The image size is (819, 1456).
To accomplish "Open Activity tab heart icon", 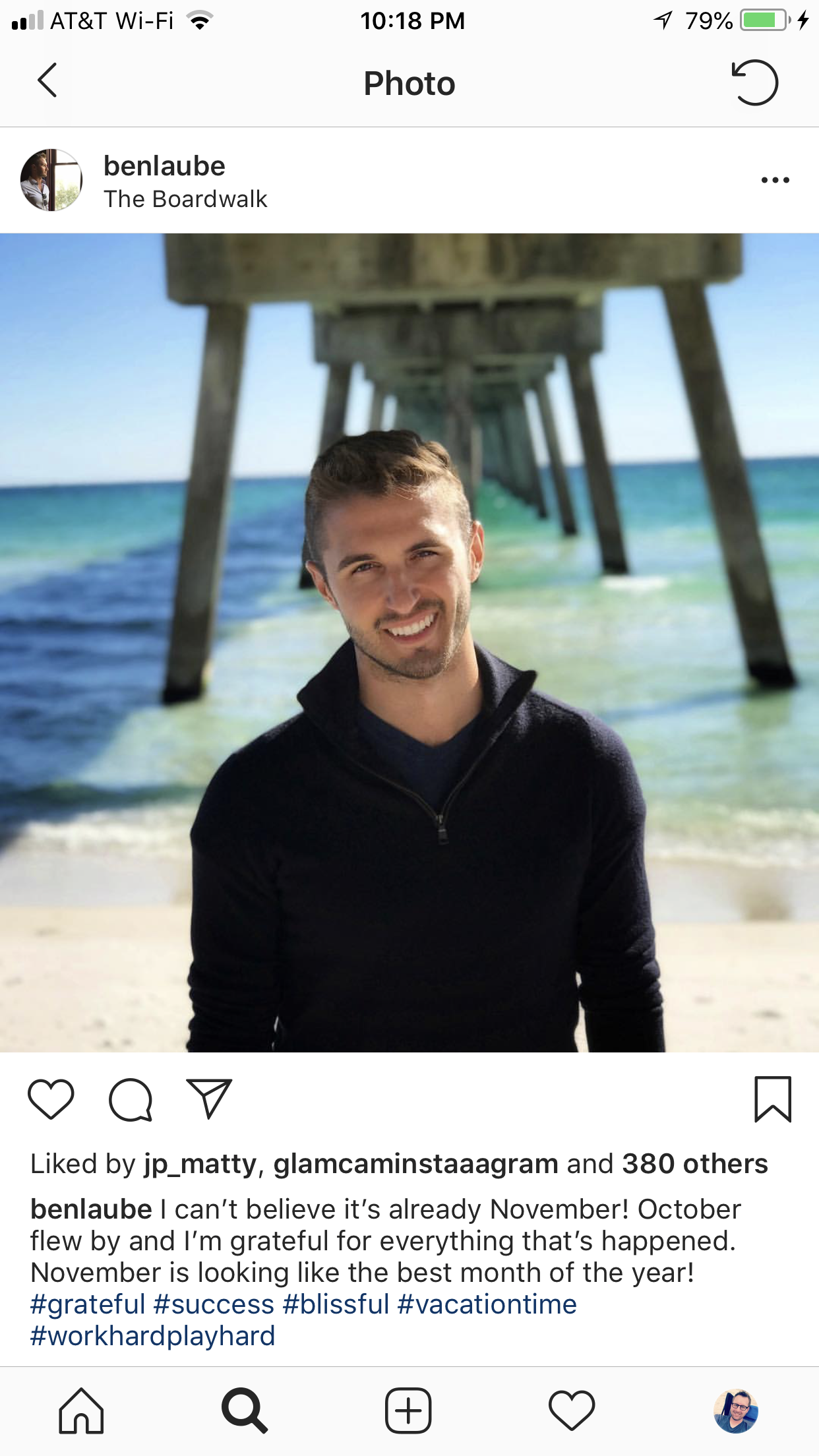I will tap(572, 1411).
